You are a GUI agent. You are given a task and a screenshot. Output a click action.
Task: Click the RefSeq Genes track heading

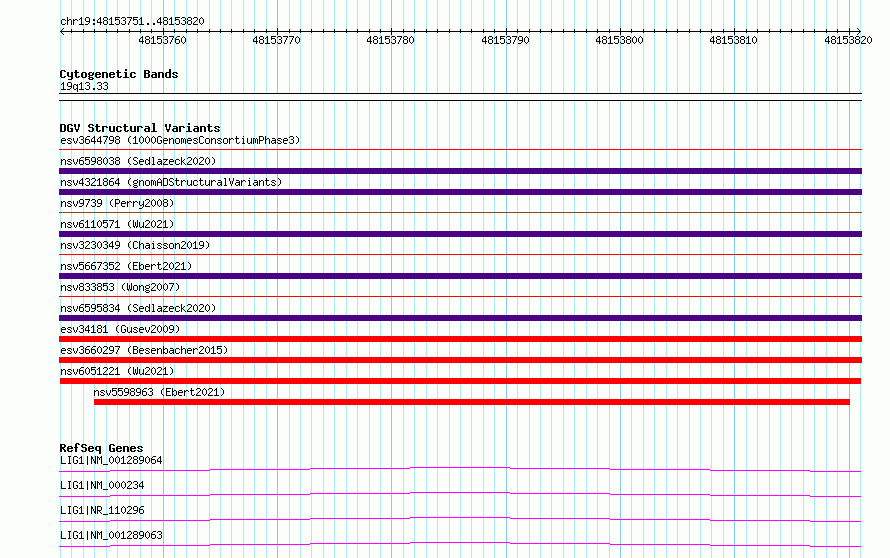(101, 448)
